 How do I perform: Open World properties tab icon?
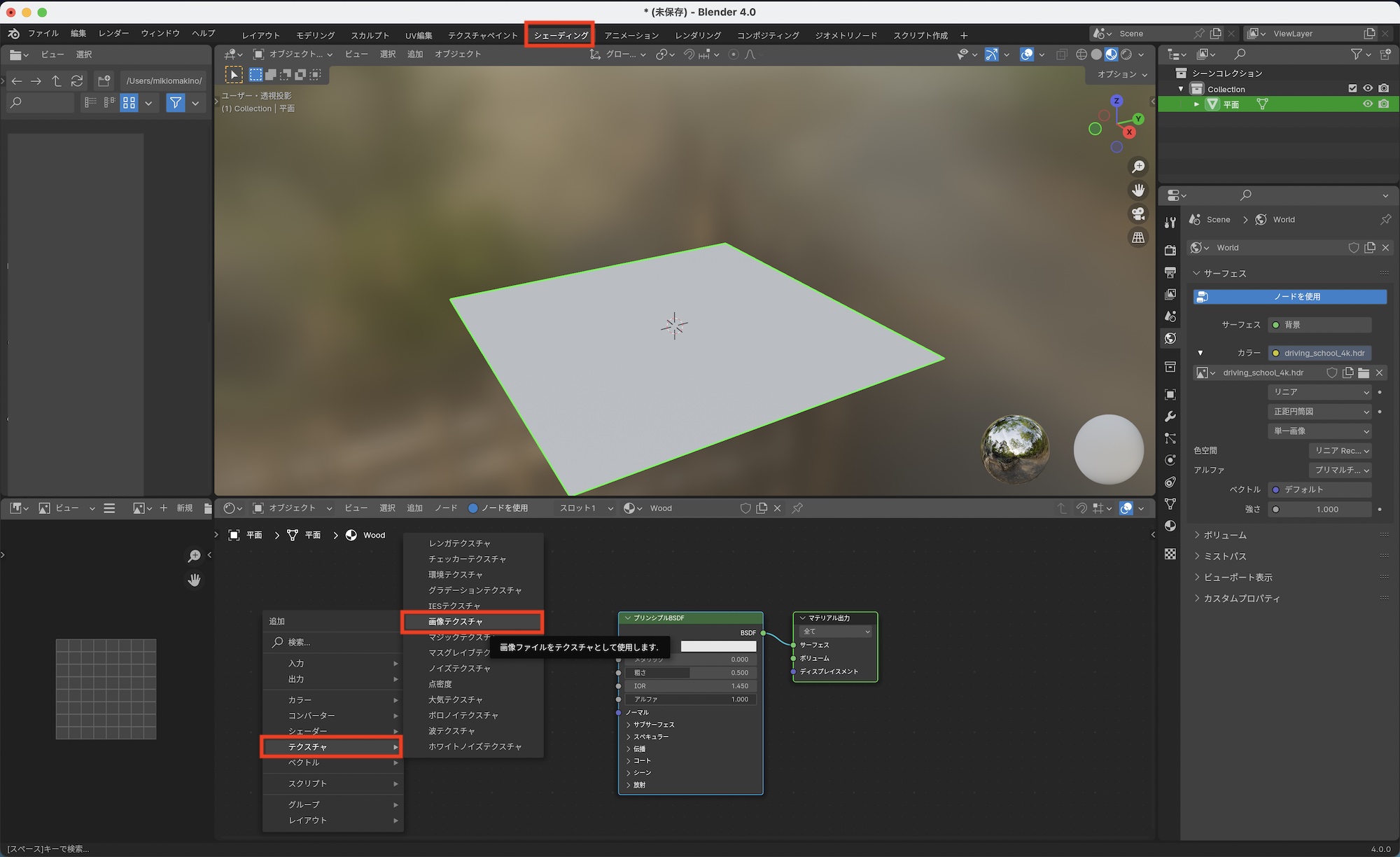click(1170, 339)
